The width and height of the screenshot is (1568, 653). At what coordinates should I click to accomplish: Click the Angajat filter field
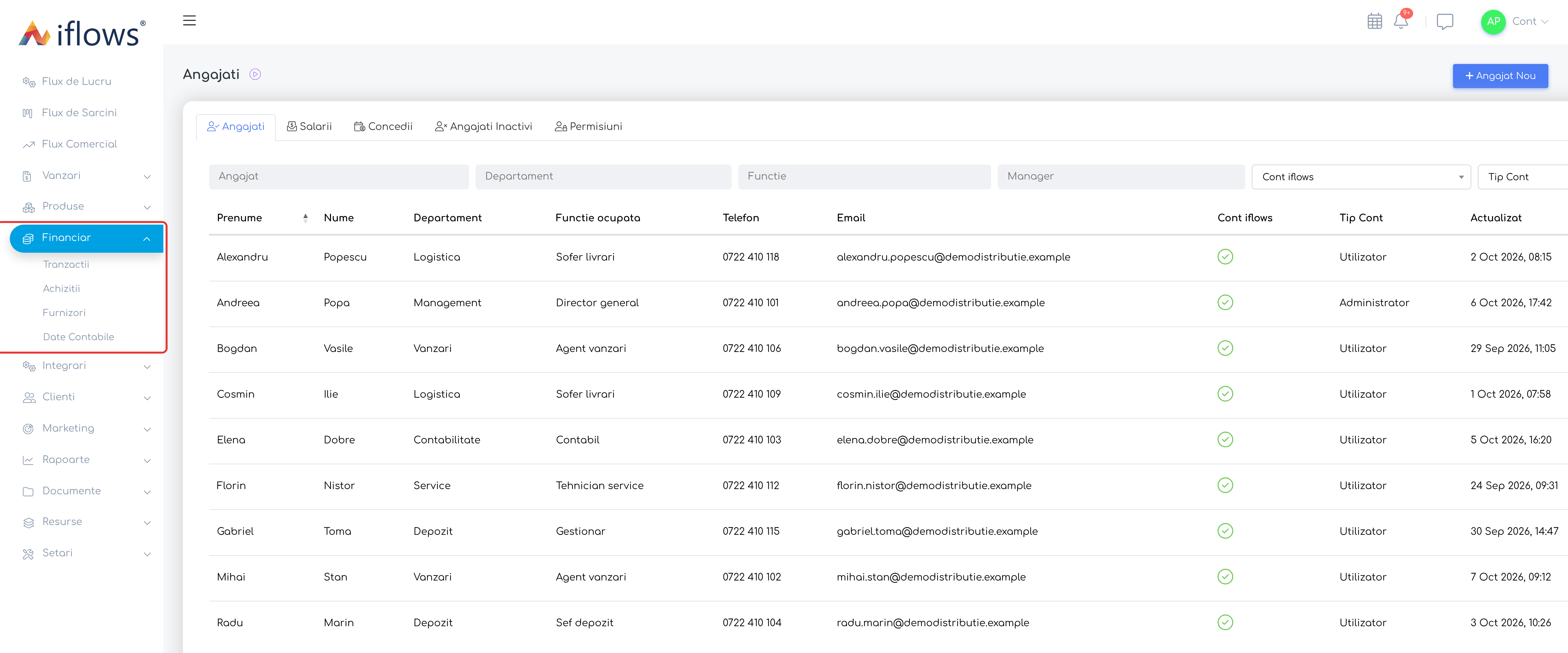pos(338,177)
